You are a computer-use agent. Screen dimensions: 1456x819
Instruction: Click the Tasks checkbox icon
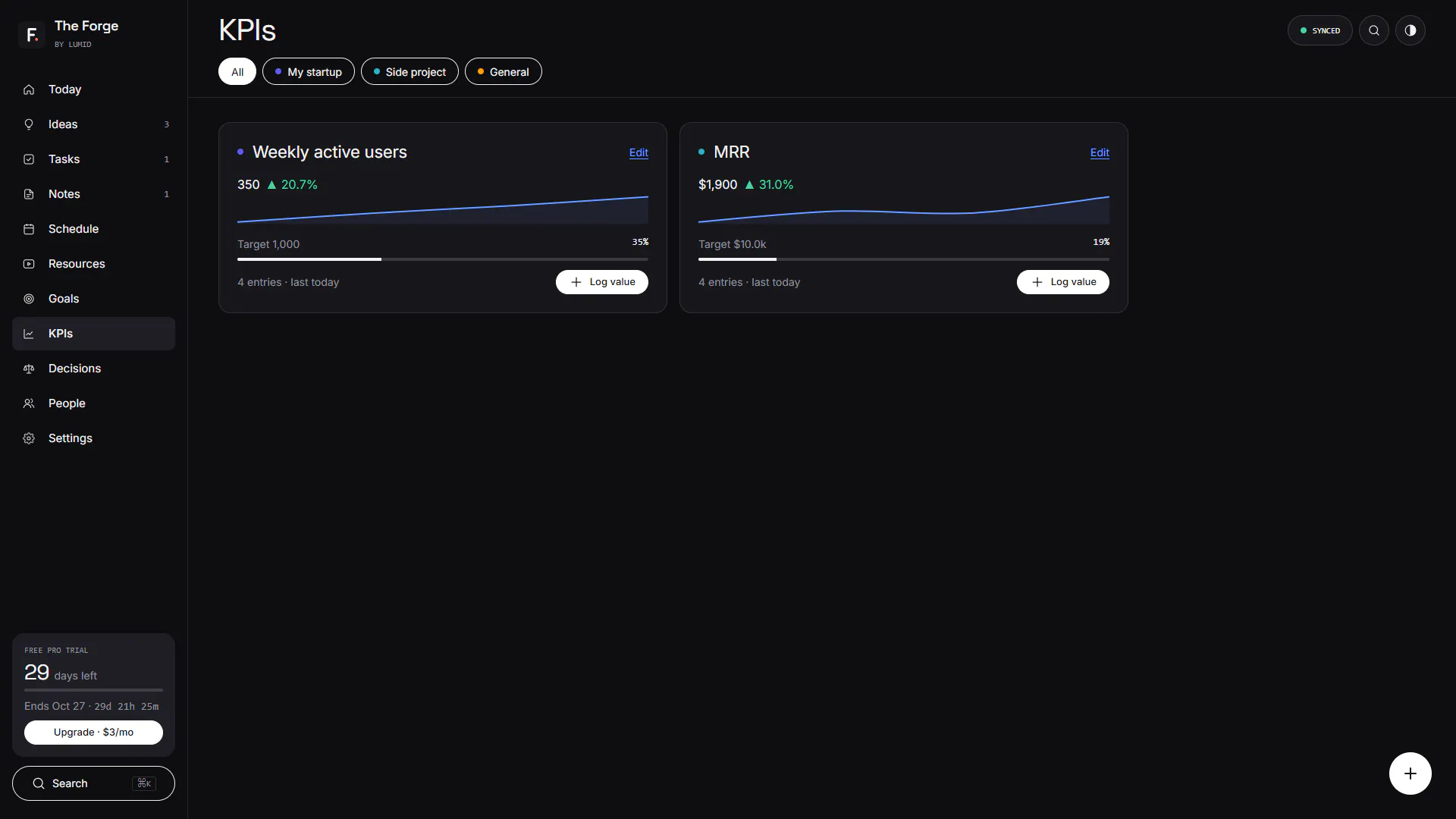29,159
